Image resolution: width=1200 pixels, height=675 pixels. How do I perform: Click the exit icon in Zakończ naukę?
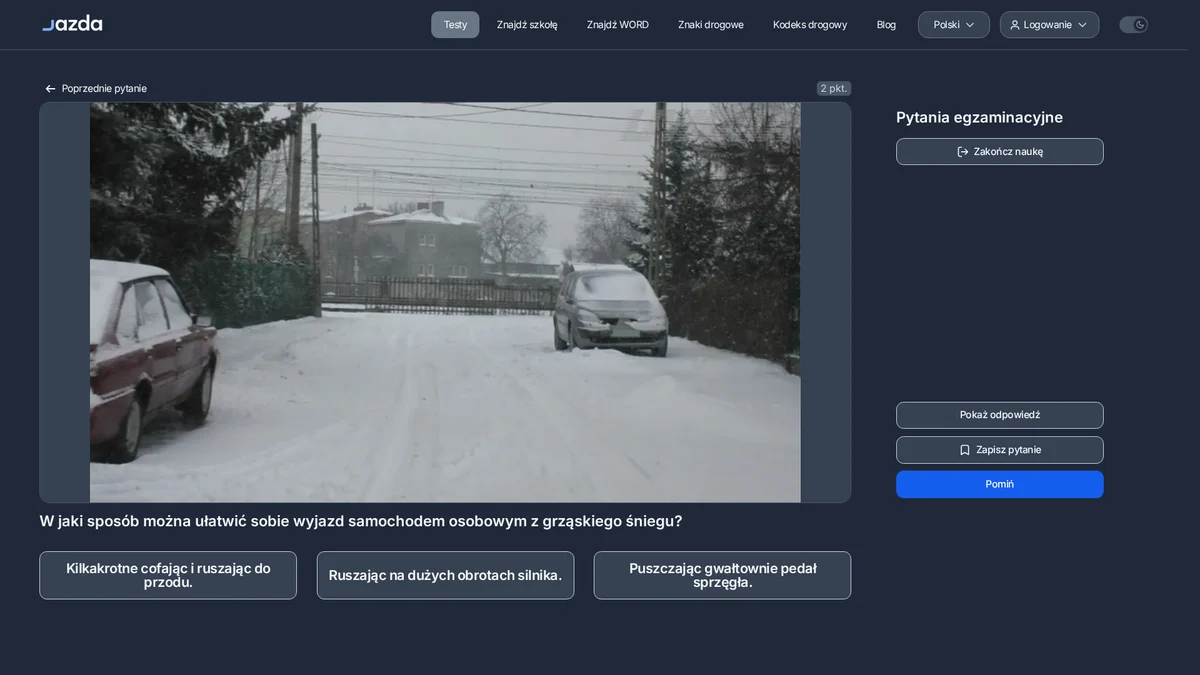click(963, 152)
